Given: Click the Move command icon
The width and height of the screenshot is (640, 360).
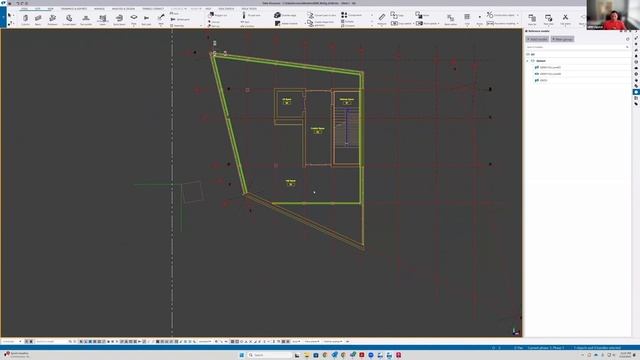Looking at the screenshot, I should 419,15.
